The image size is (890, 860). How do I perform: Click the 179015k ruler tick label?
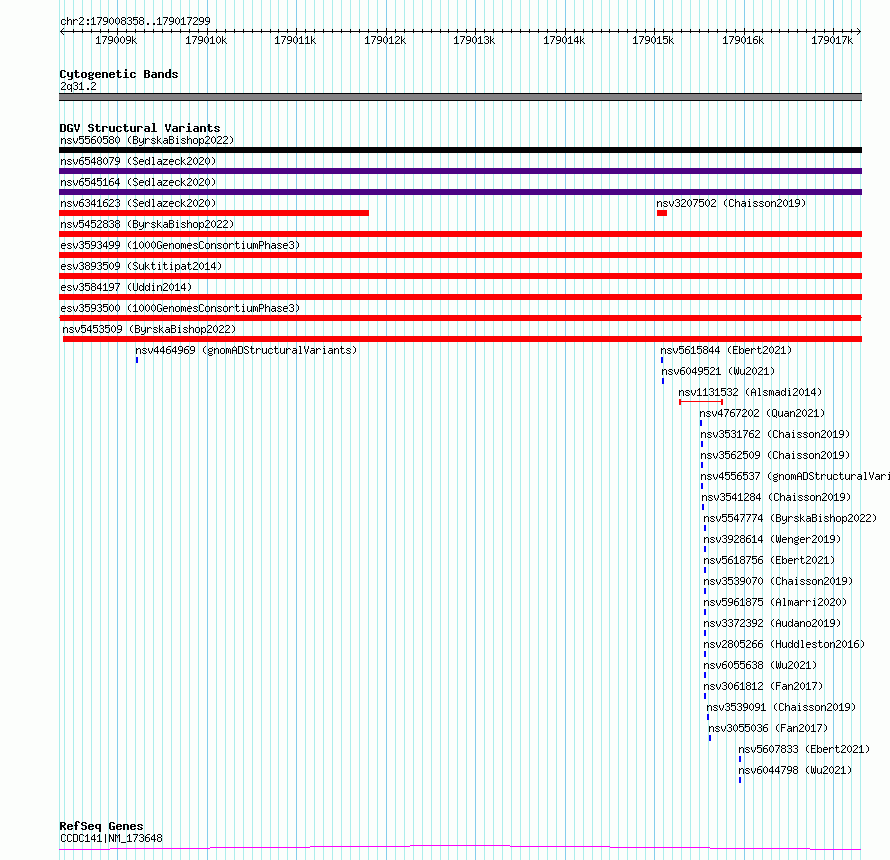tap(653, 40)
